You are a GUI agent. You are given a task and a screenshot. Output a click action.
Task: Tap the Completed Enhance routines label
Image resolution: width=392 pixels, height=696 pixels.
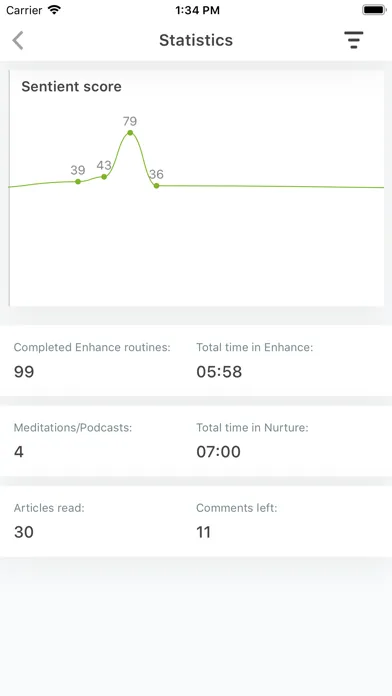click(92, 347)
